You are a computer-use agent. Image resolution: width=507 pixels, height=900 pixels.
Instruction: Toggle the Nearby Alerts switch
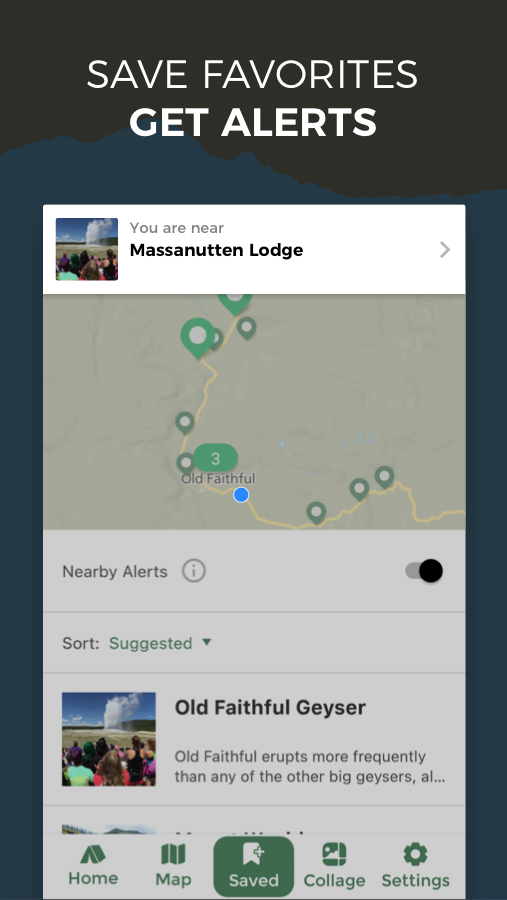424,571
